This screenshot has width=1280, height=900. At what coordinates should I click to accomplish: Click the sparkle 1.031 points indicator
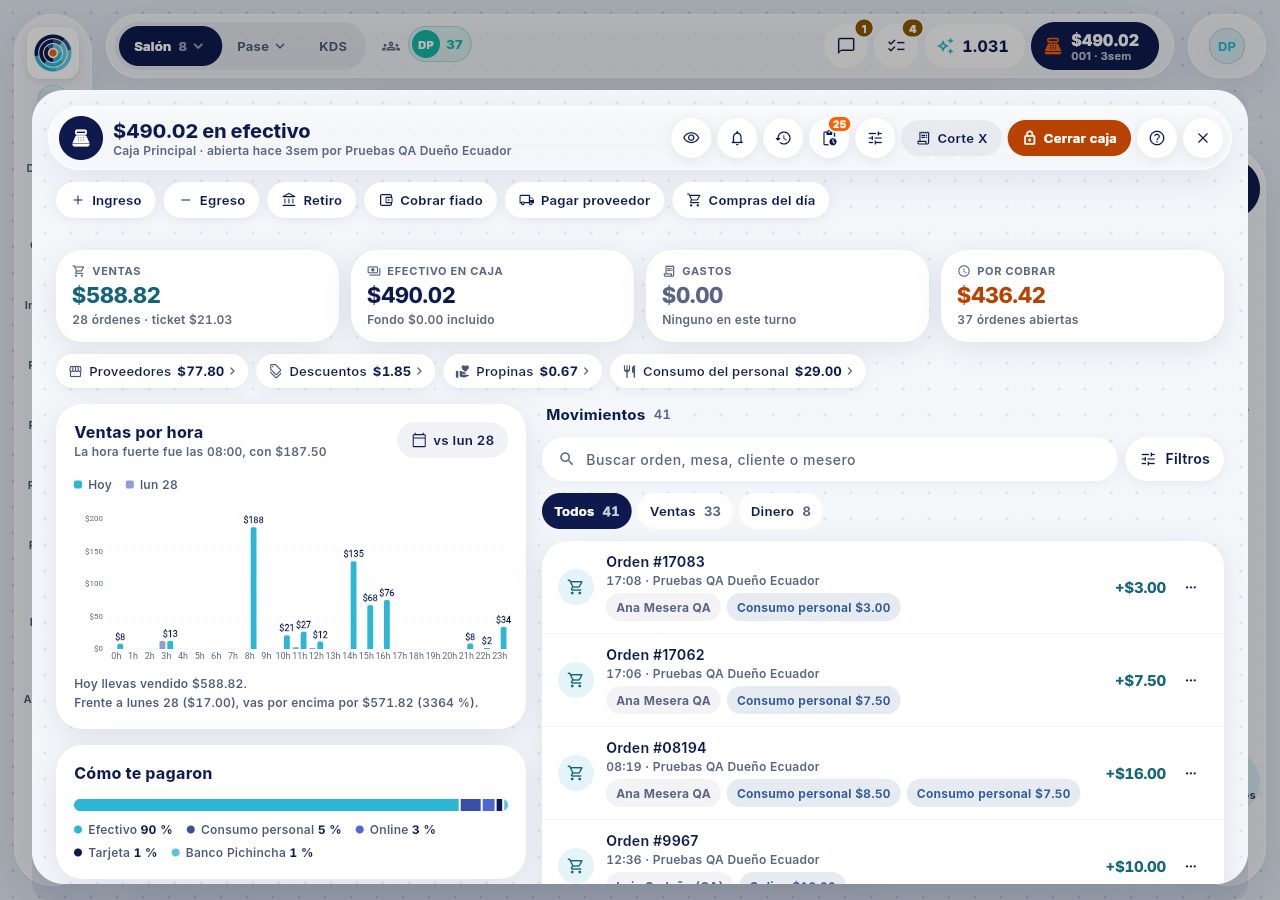[x=973, y=46]
